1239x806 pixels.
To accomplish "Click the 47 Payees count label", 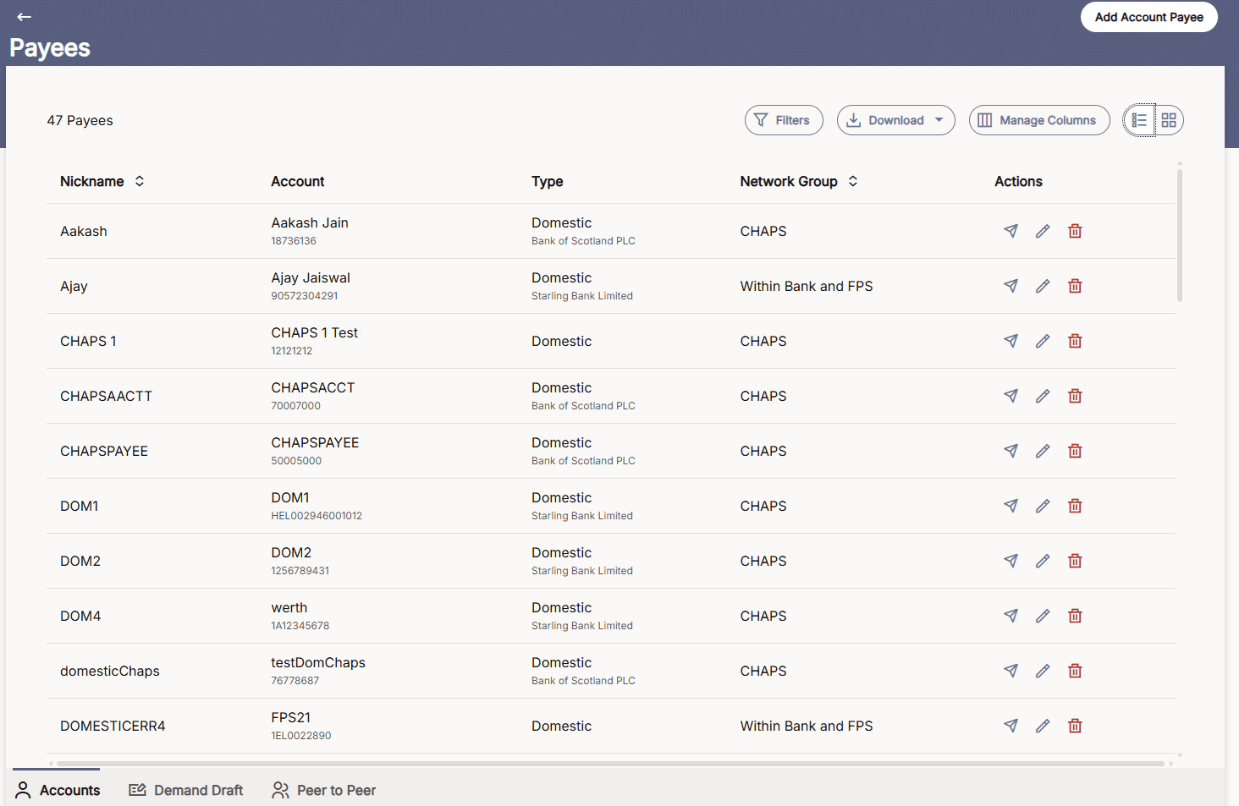I will [x=80, y=120].
